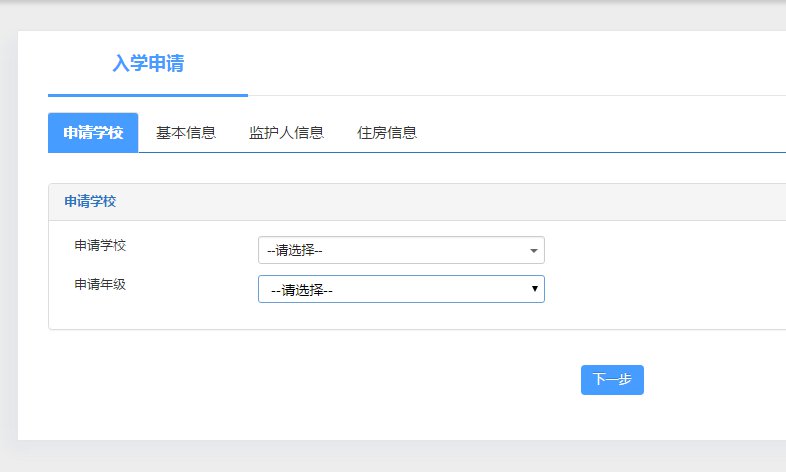Open the 申请年级 select box
The width and height of the screenshot is (786, 472).
(400, 289)
